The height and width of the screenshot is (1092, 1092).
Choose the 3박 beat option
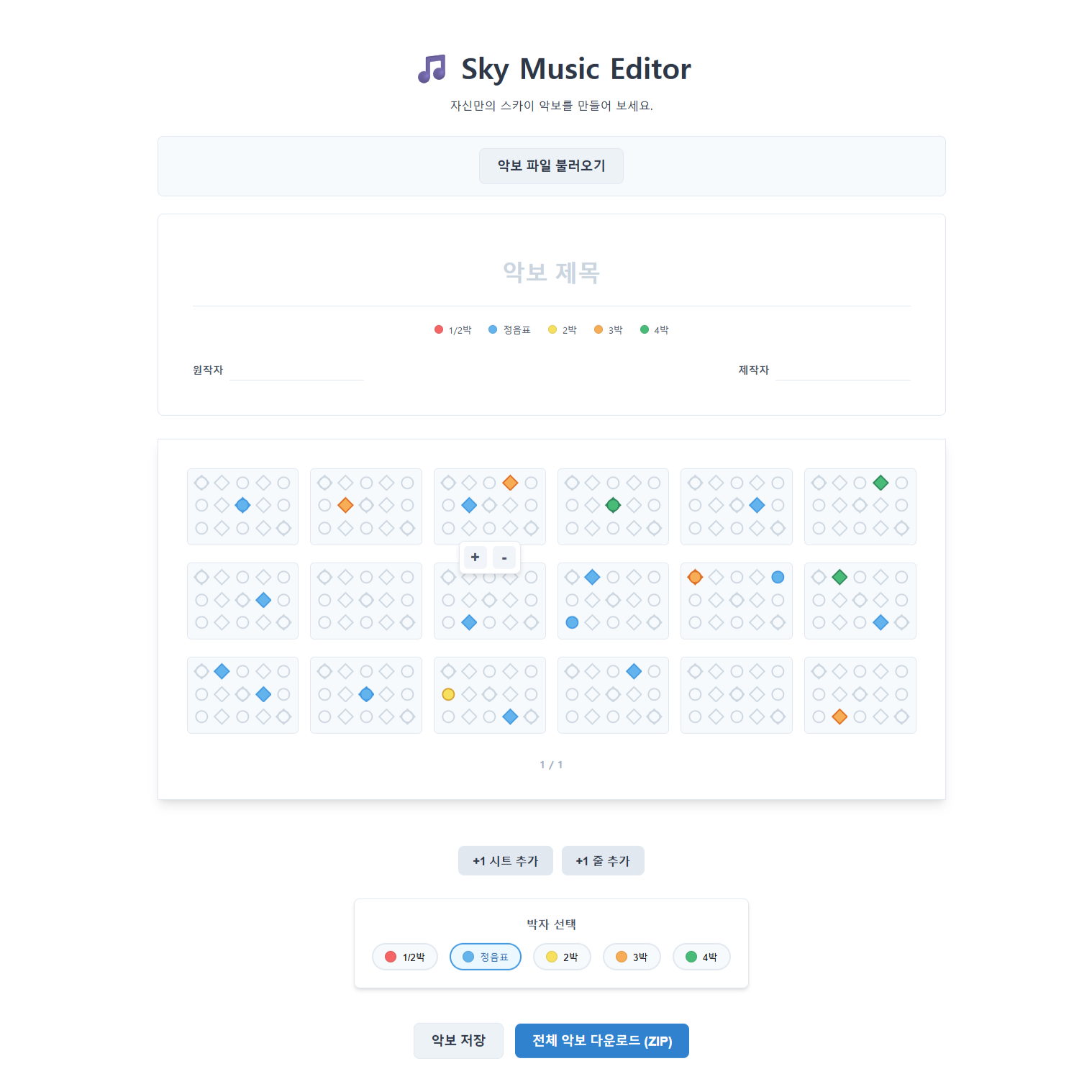coord(632,957)
